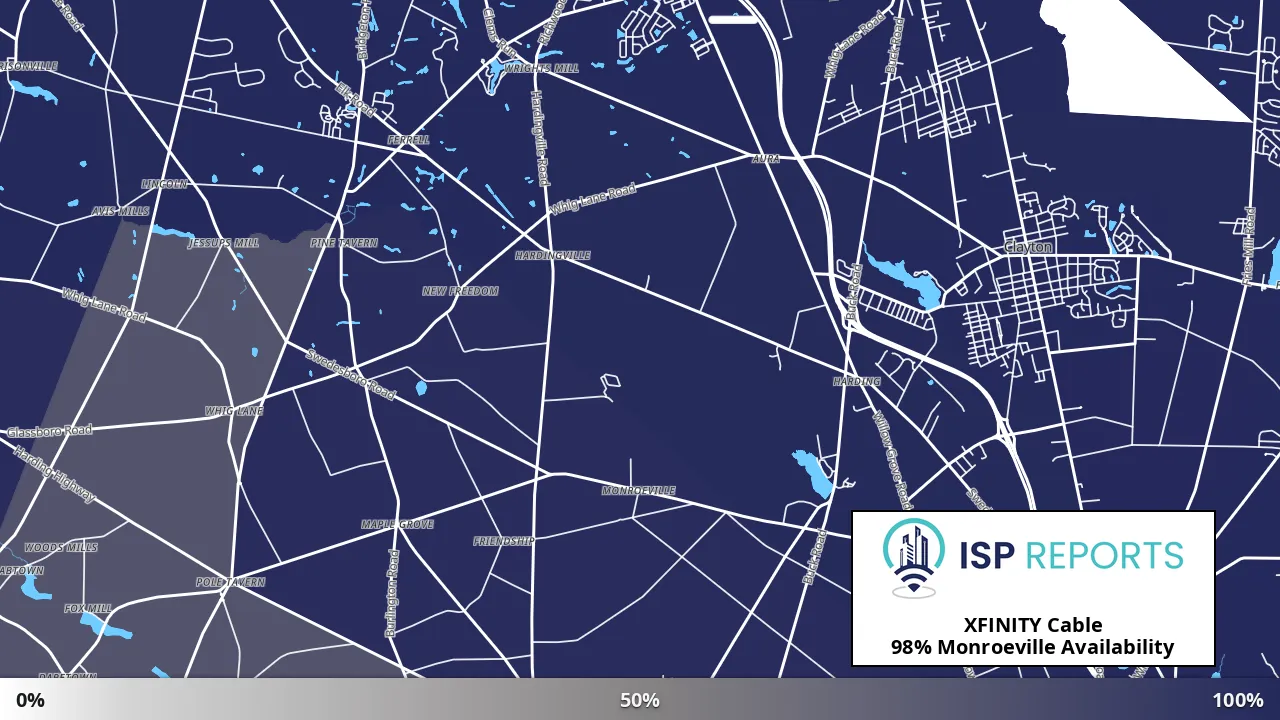The image size is (1280, 720).
Task: Click the Lincoln place label
Action: [164, 185]
